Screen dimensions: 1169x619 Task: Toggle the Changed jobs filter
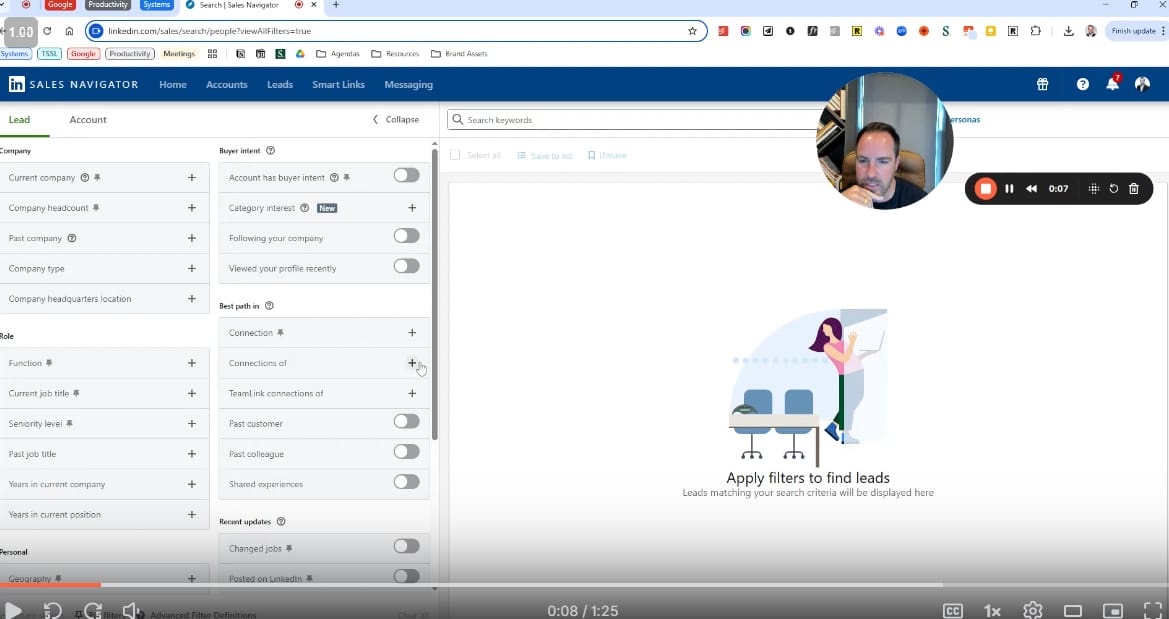(x=406, y=547)
